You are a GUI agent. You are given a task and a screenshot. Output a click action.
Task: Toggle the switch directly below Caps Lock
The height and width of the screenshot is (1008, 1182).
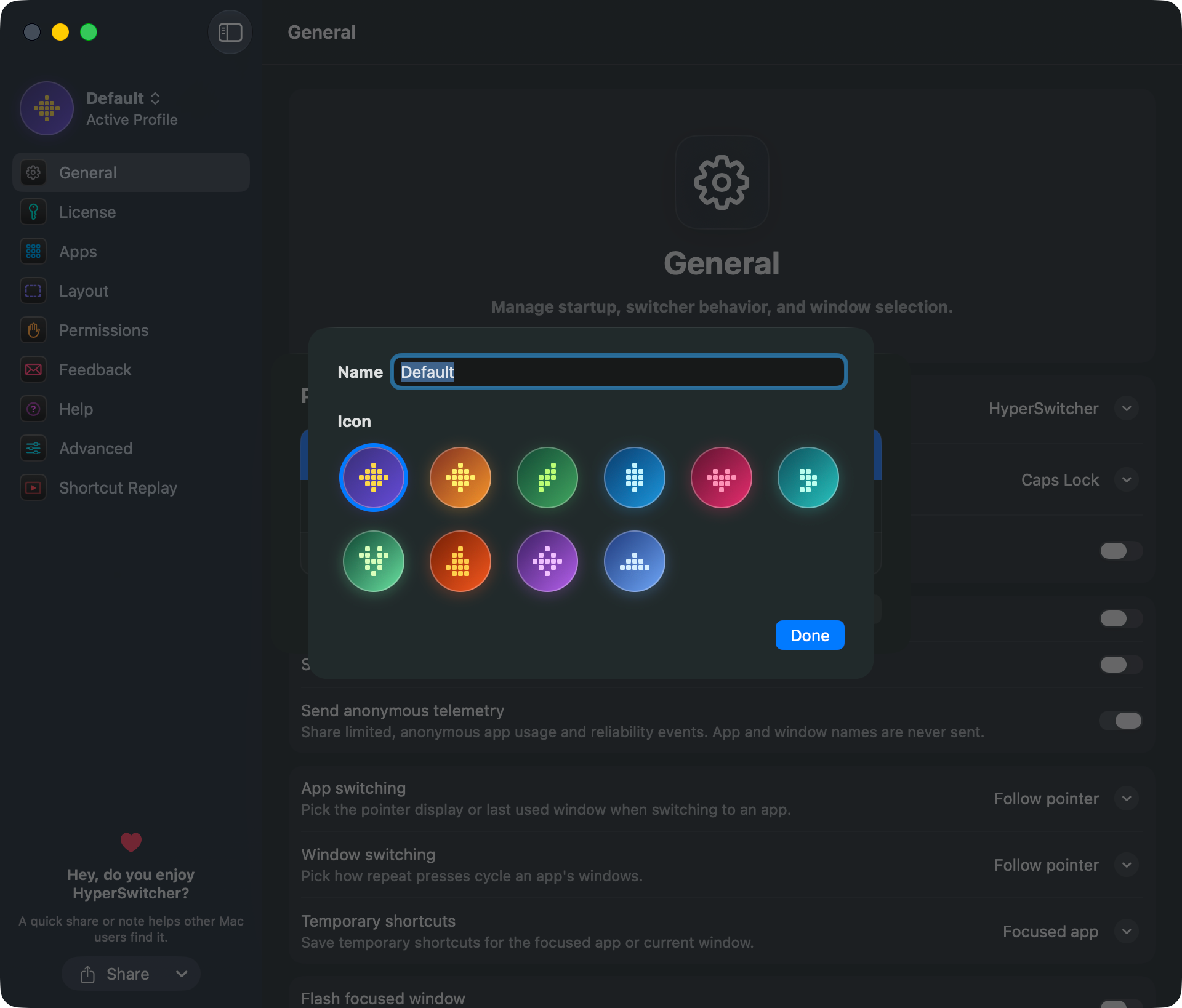(1120, 551)
